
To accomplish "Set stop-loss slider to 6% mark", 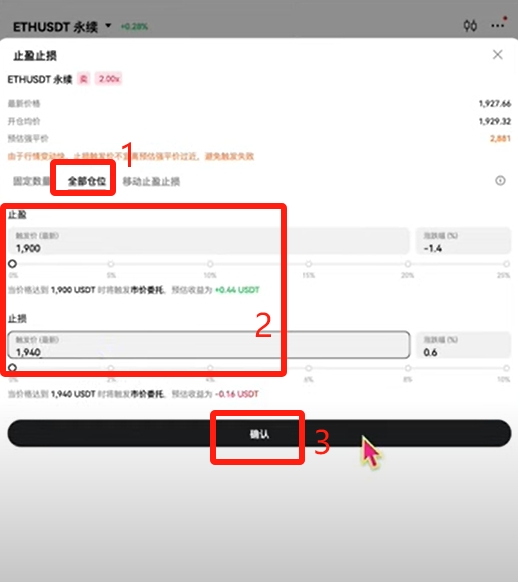I will point(309,368).
